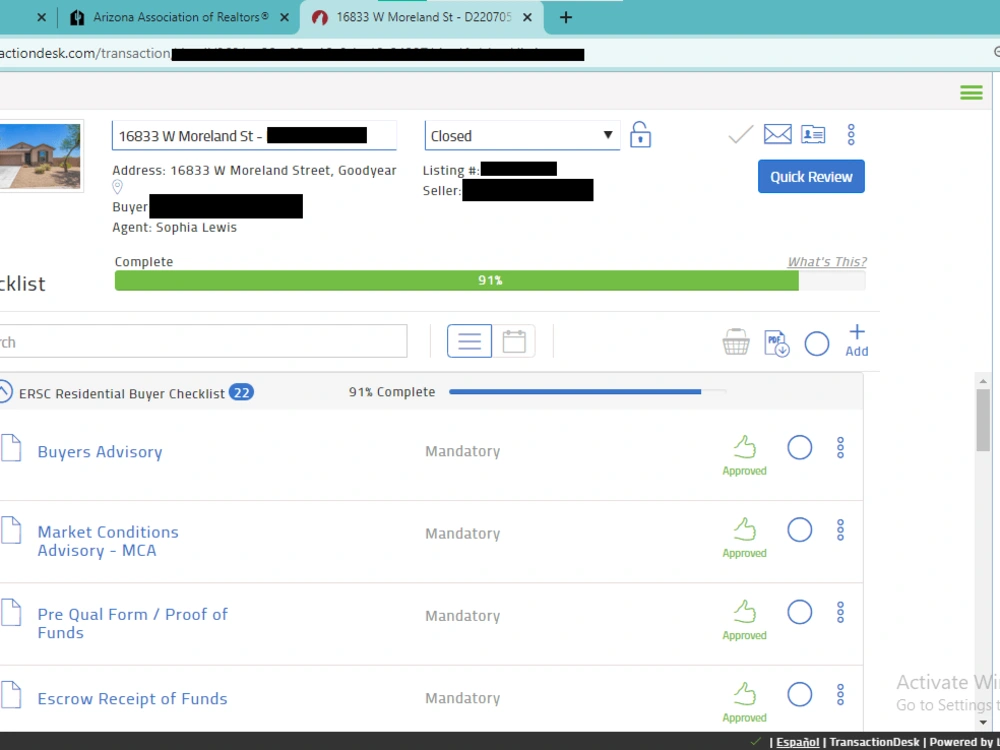
Task: Select the 16833 W Moreland St tab
Action: (421, 17)
